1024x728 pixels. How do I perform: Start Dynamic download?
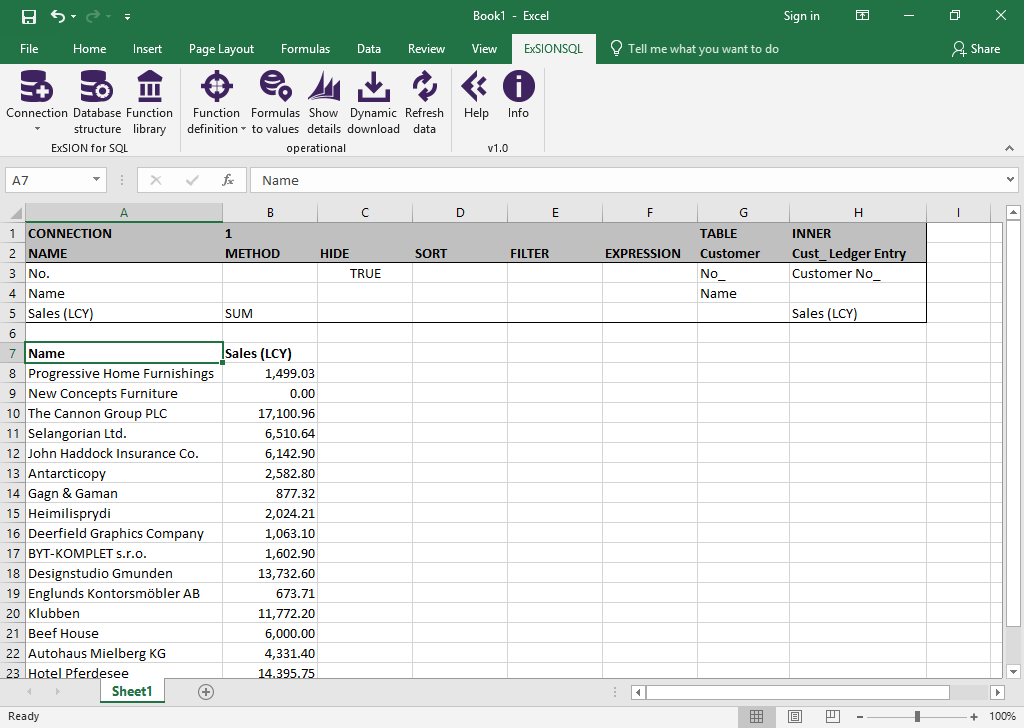point(374,103)
